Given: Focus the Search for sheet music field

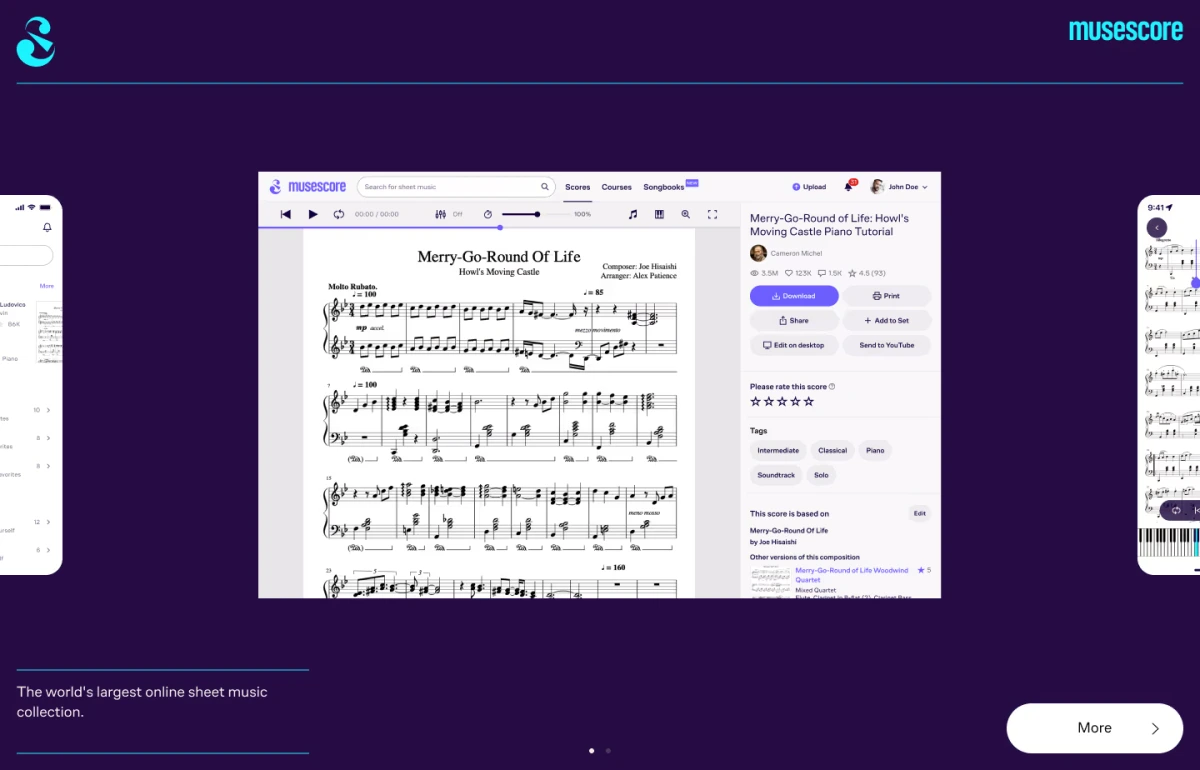Looking at the screenshot, I should pyautogui.click(x=456, y=187).
